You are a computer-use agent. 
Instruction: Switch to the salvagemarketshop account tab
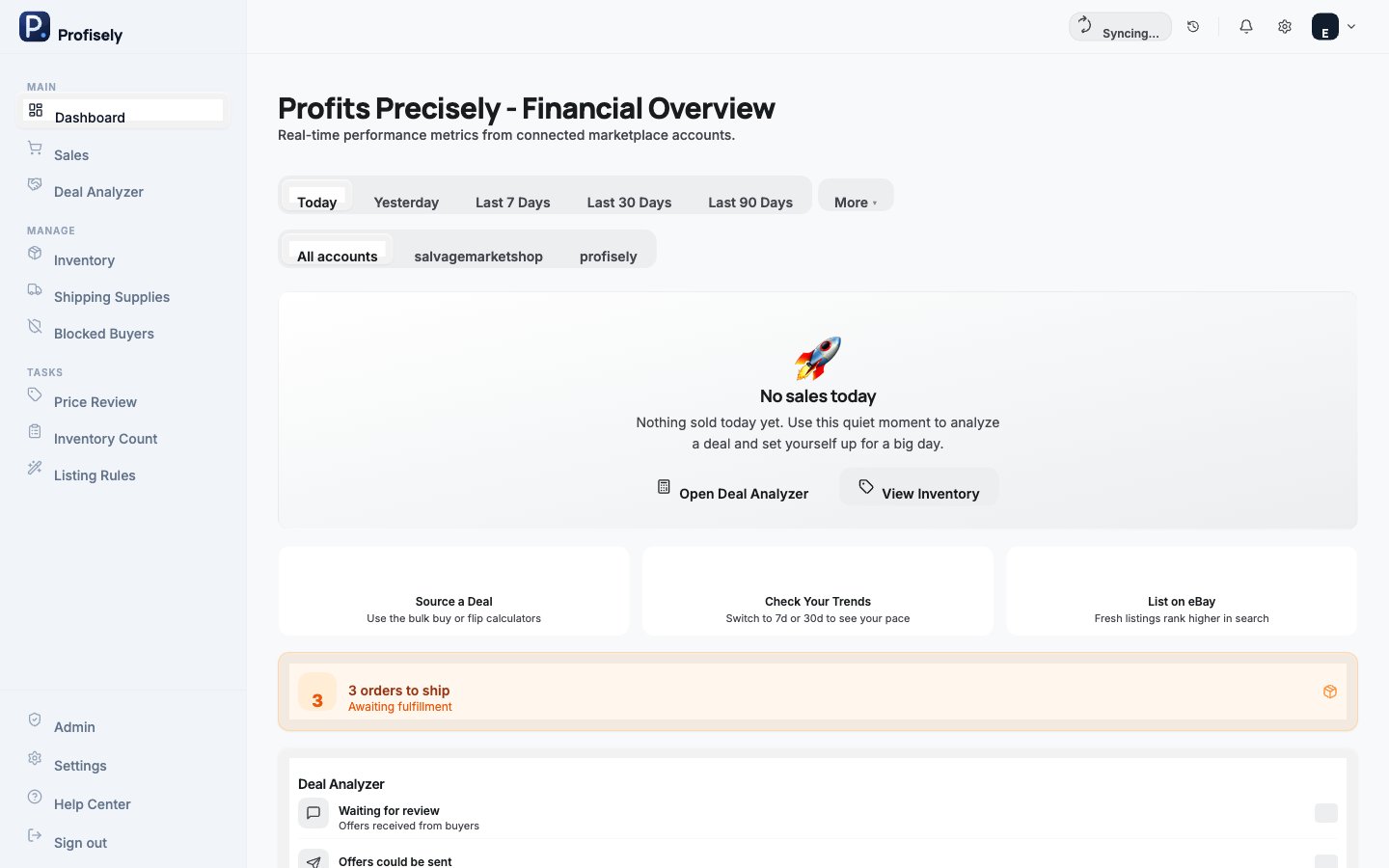(x=478, y=256)
